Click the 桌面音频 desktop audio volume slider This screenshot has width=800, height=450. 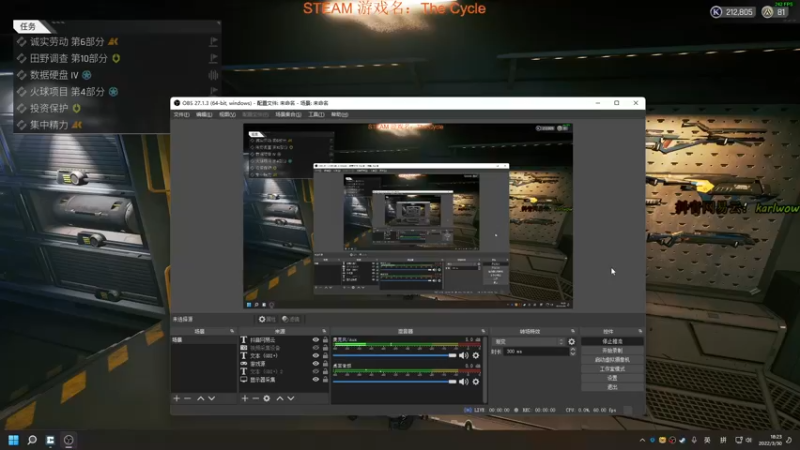coord(394,382)
